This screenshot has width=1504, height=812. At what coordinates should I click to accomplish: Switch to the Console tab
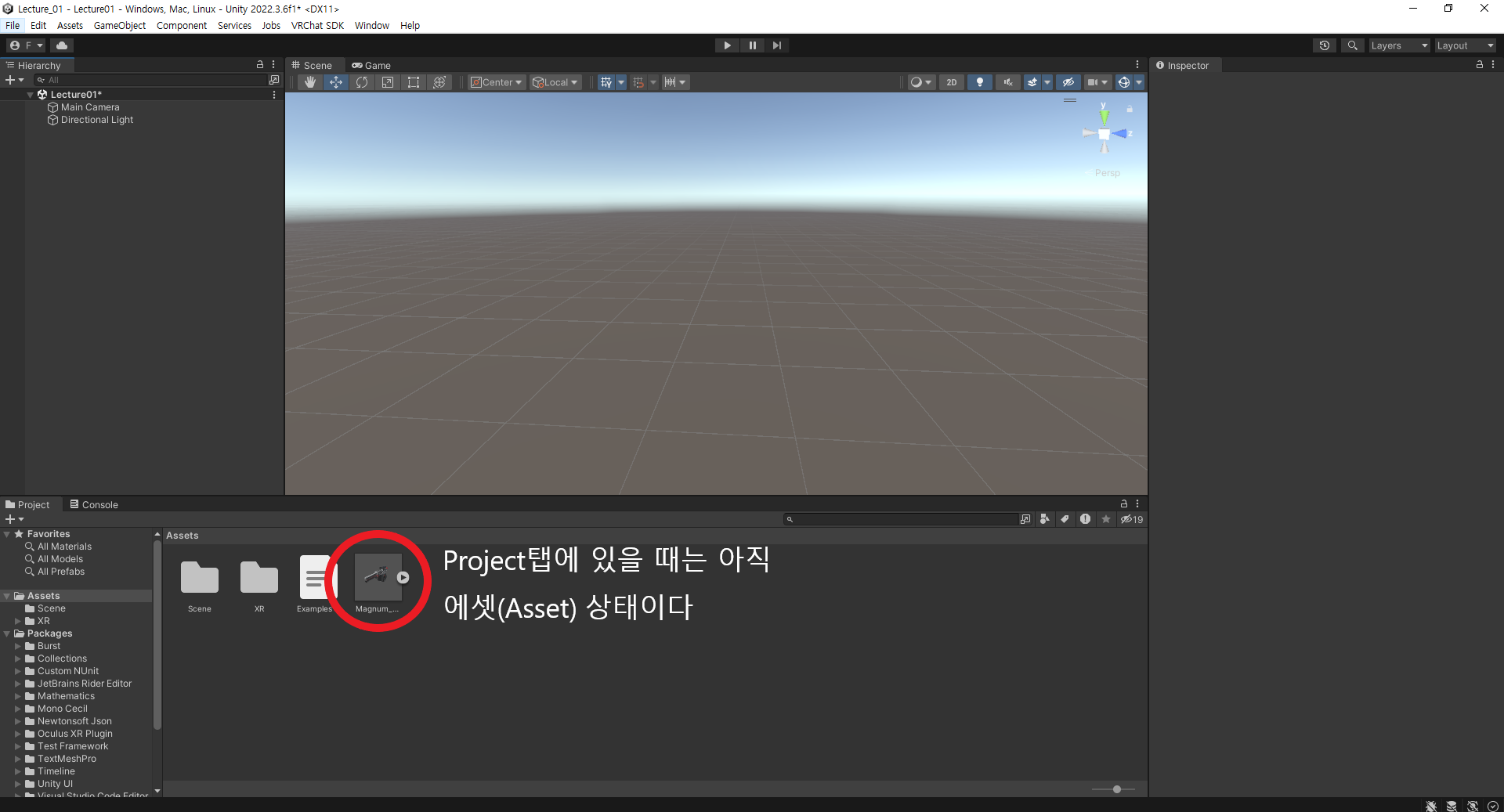coord(94,505)
